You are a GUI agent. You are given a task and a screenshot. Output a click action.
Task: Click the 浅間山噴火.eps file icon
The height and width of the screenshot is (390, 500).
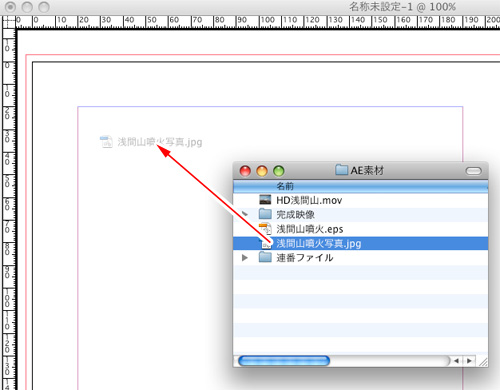click(265, 229)
